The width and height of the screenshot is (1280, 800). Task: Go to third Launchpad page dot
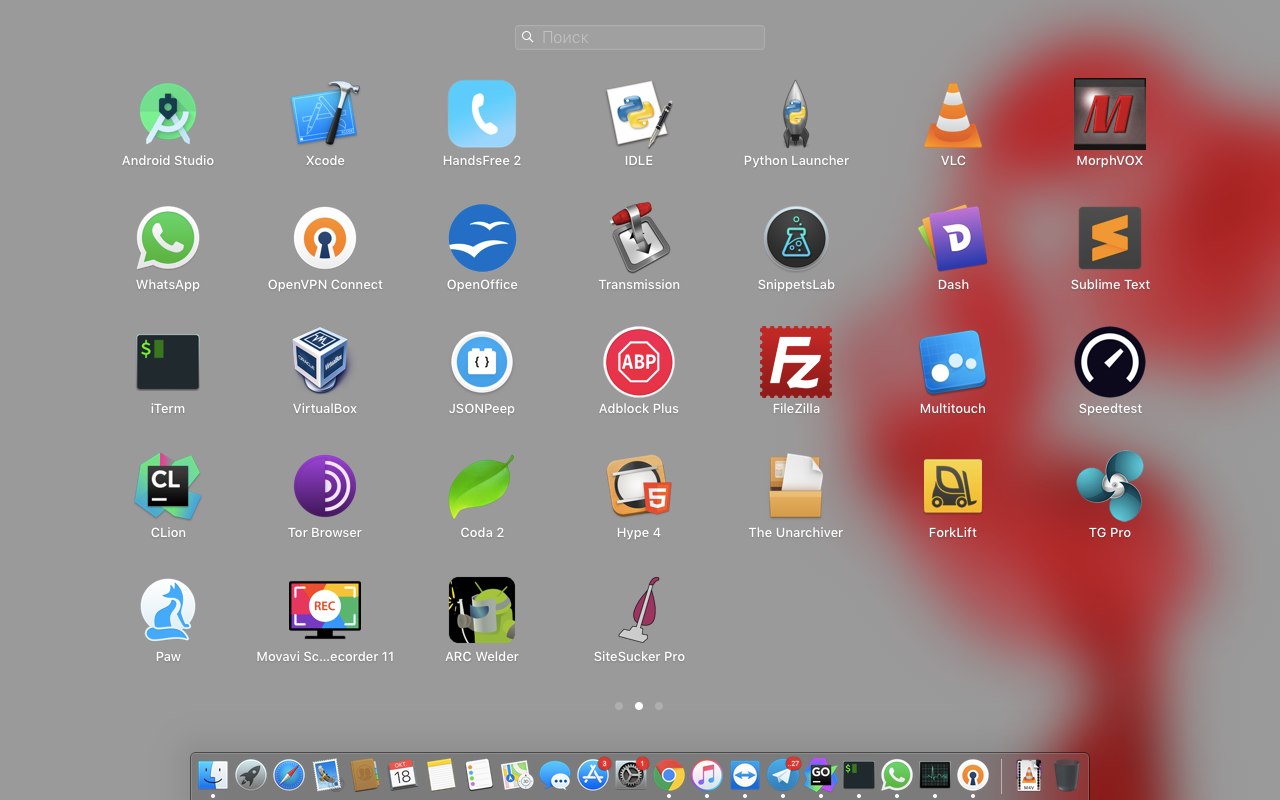click(659, 706)
